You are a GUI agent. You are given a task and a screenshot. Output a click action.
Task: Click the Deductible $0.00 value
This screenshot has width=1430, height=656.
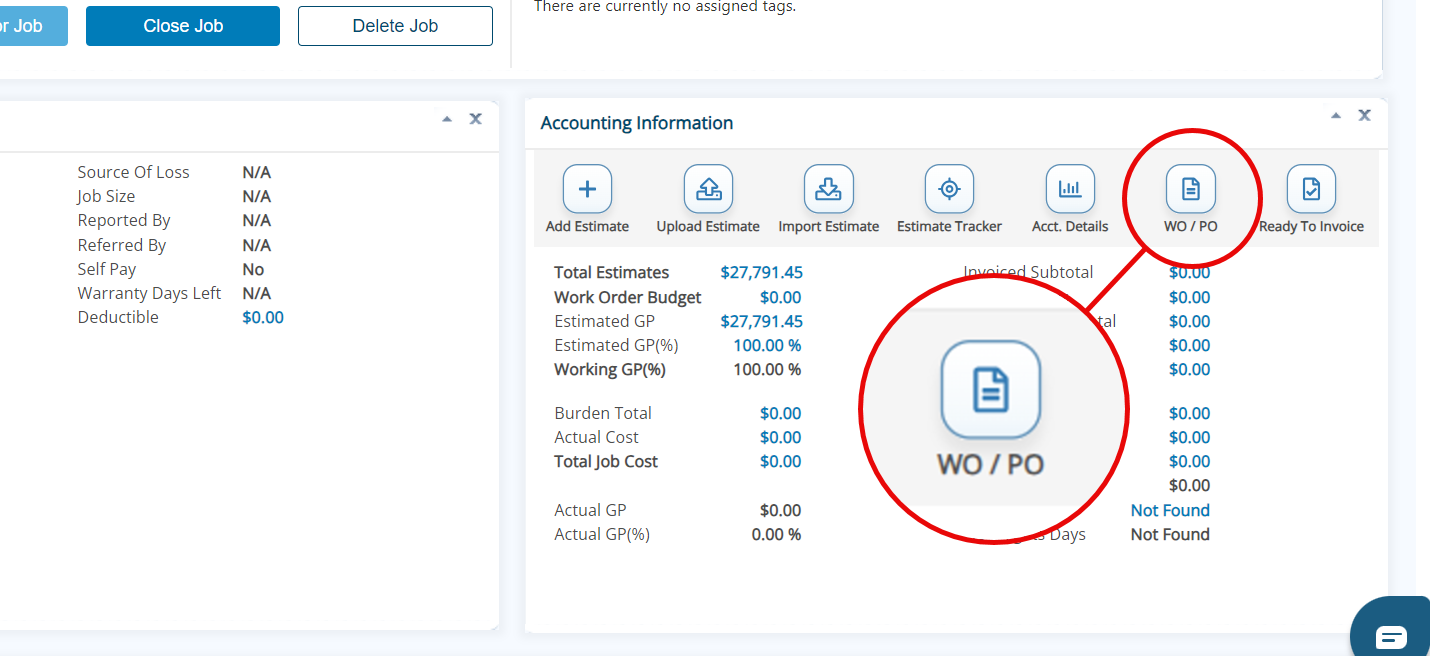pyautogui.click(x=263, y=317)
